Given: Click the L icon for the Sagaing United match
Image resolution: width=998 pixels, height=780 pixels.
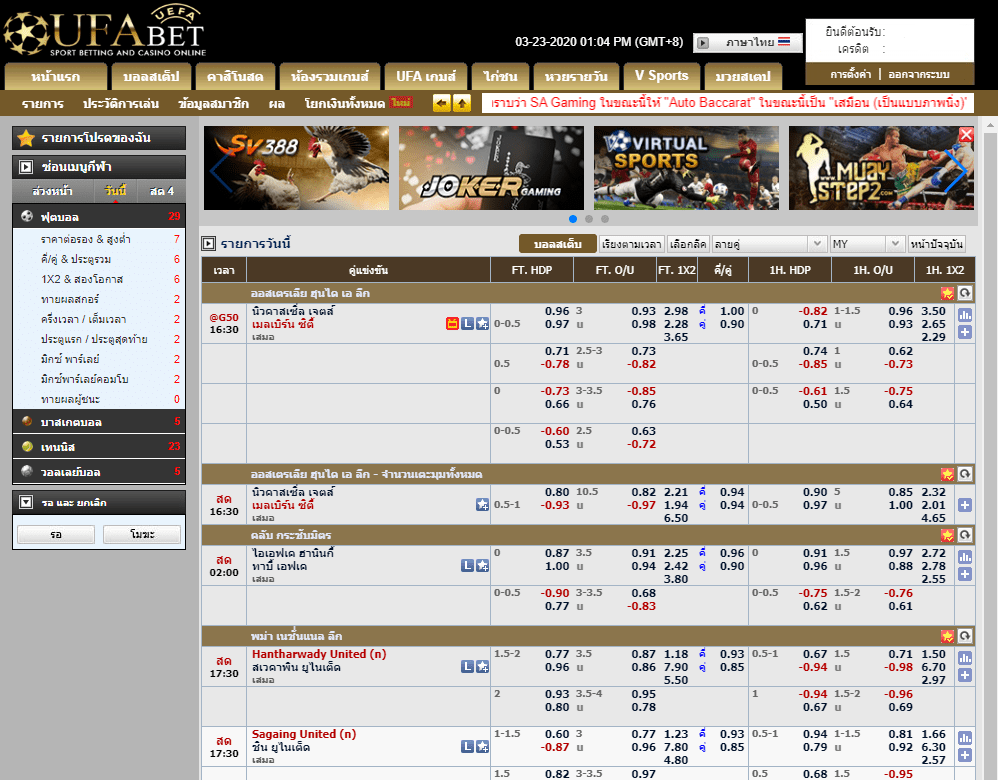Looking at the screenshot, I should click(467, 746).
